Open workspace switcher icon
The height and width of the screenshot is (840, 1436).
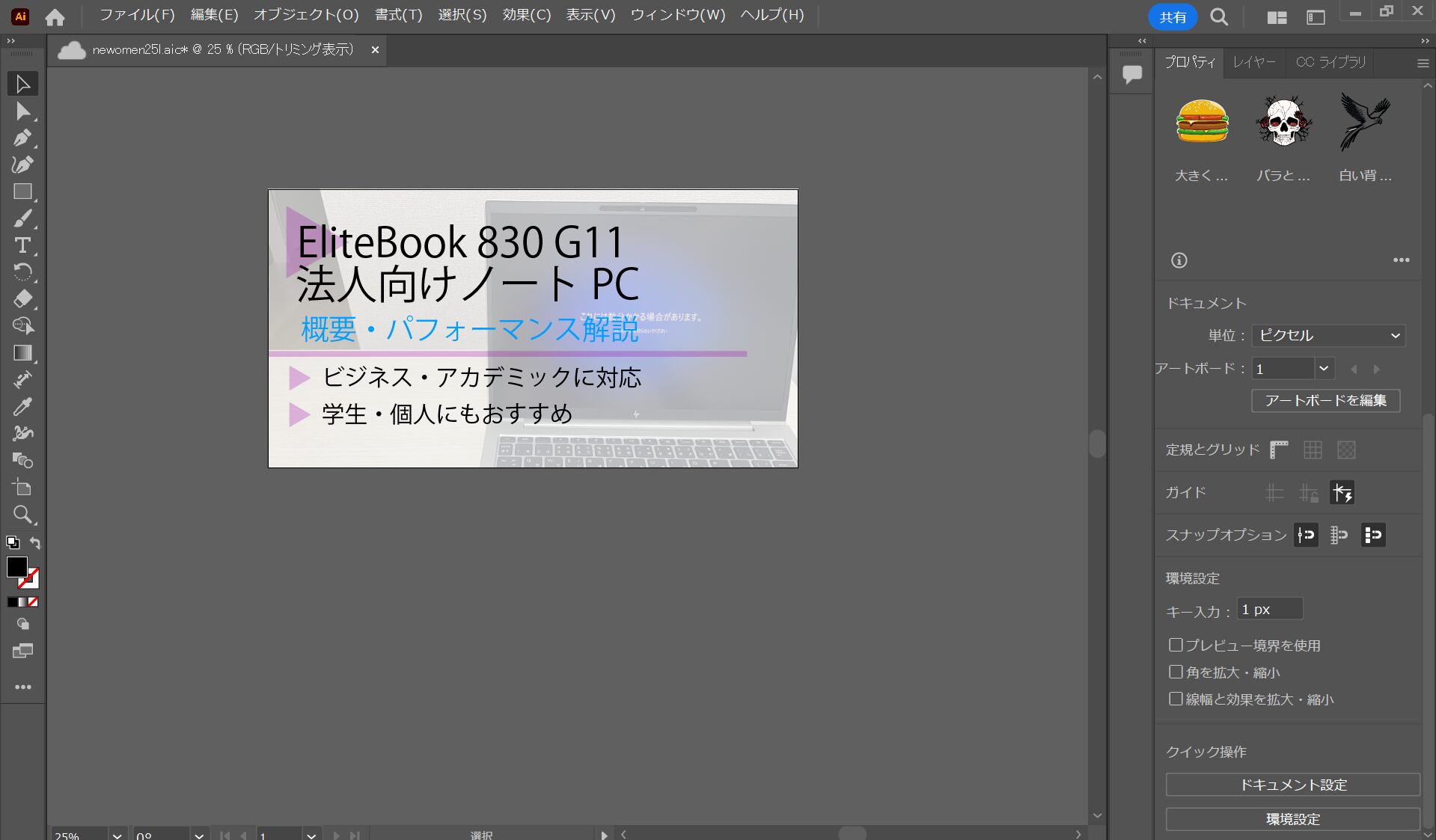[1316, 17]
